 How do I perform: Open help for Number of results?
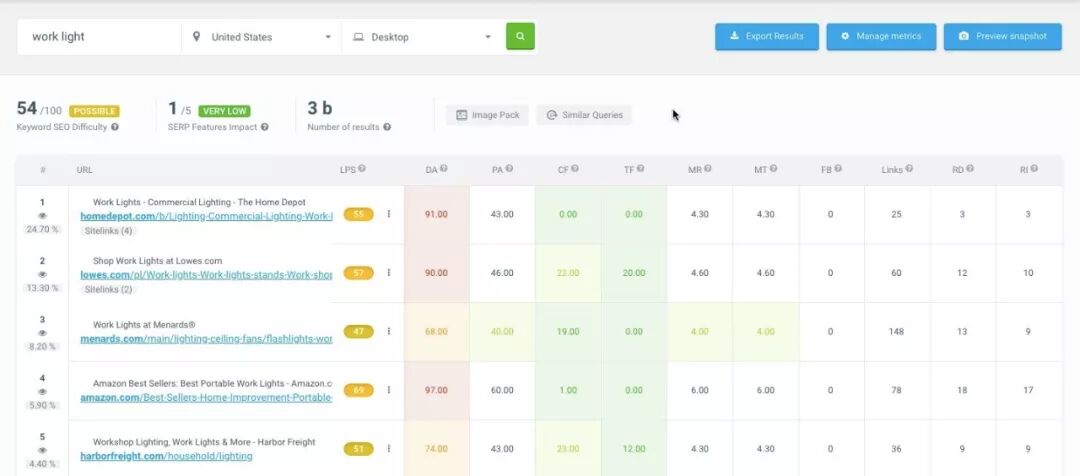(387, 127)
